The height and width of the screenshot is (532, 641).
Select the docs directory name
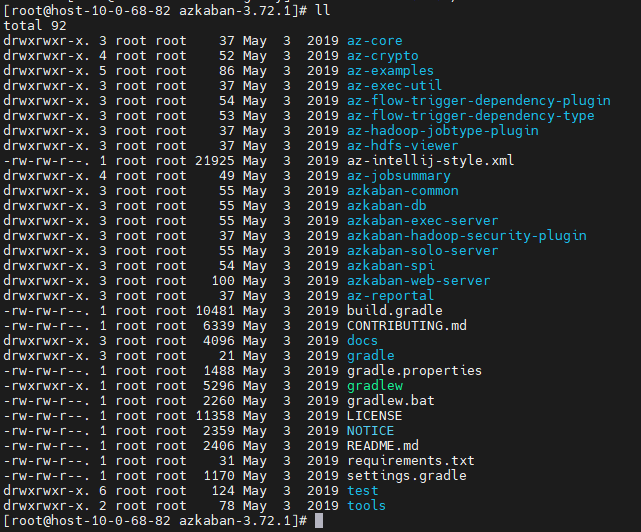pos(362,341)
